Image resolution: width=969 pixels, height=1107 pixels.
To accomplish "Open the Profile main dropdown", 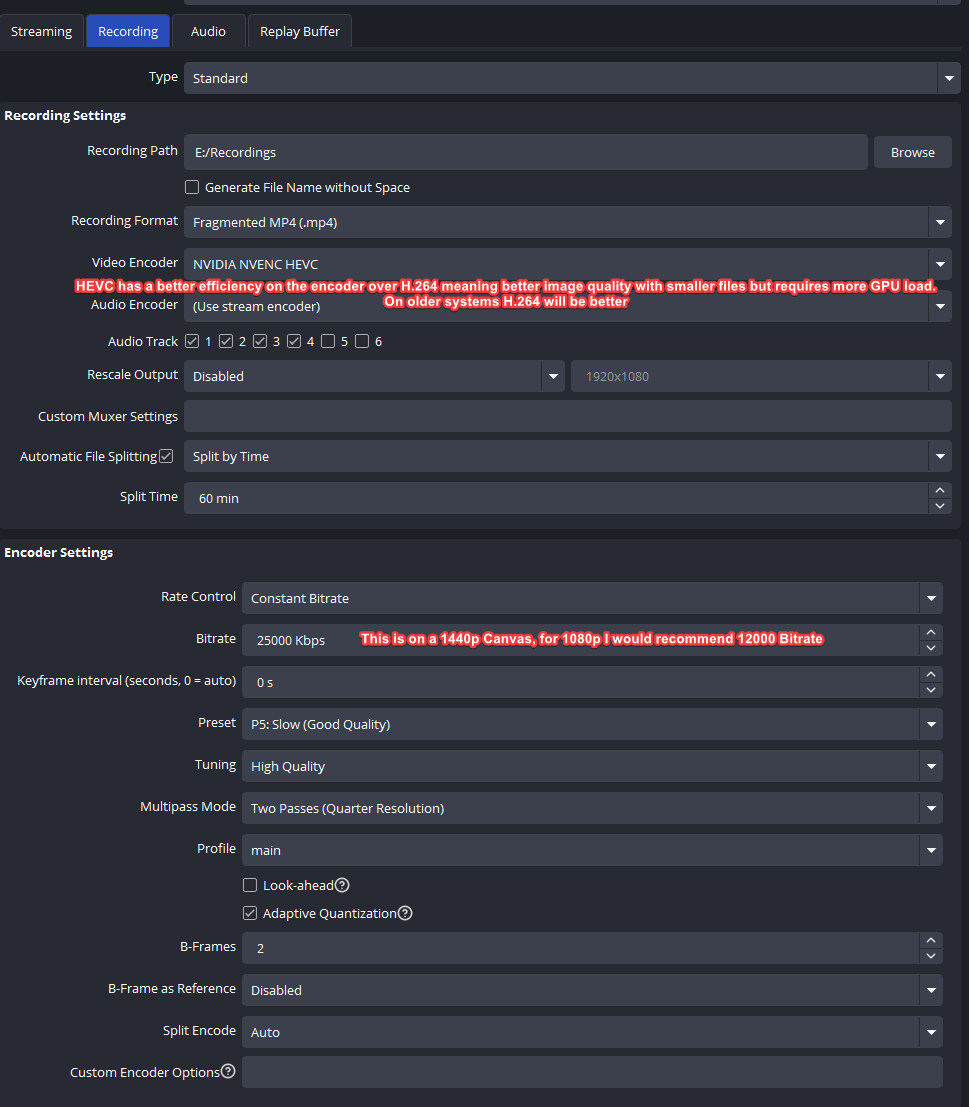I will pyautogui.click(x=592, y=850).
